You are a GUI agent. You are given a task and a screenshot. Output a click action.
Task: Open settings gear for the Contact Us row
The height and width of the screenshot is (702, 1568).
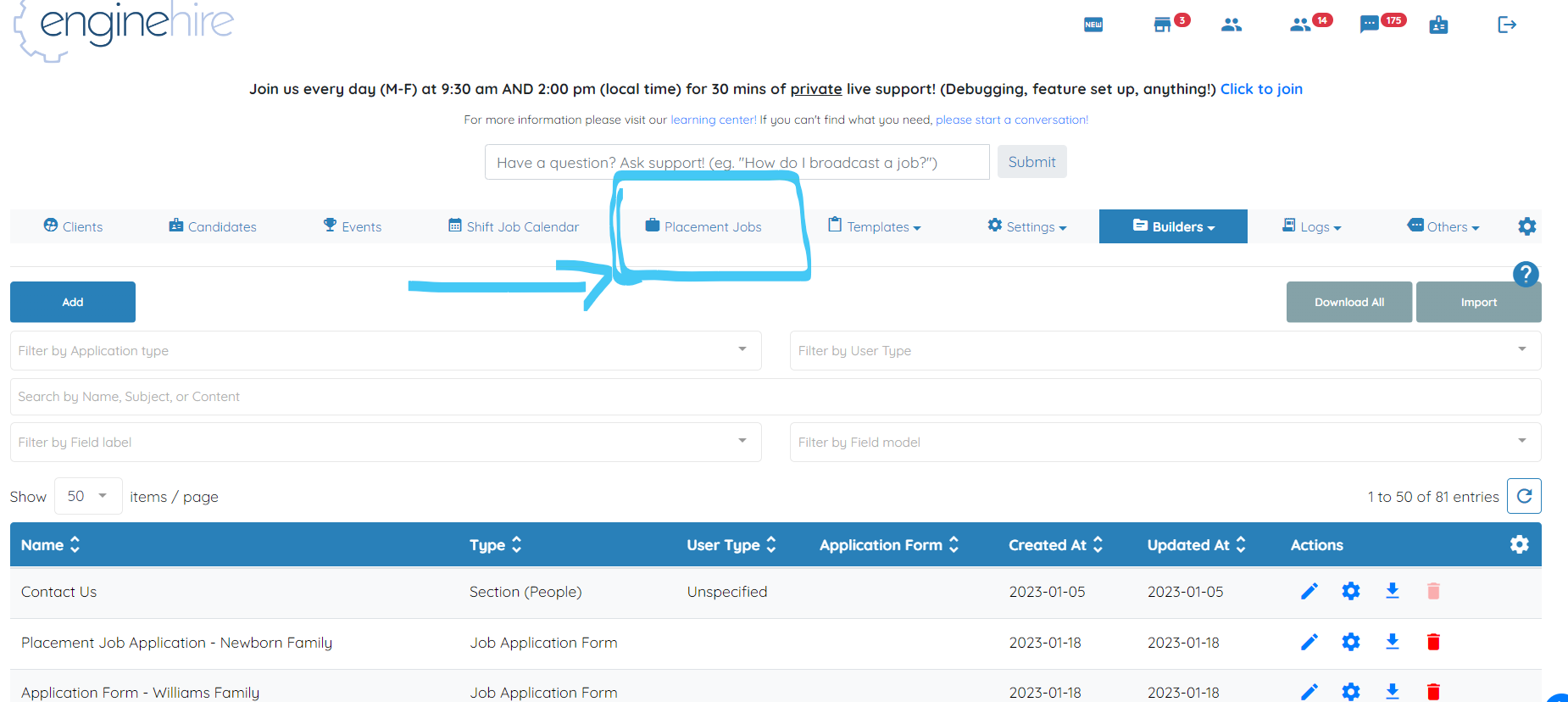[x=1351, y=591]
